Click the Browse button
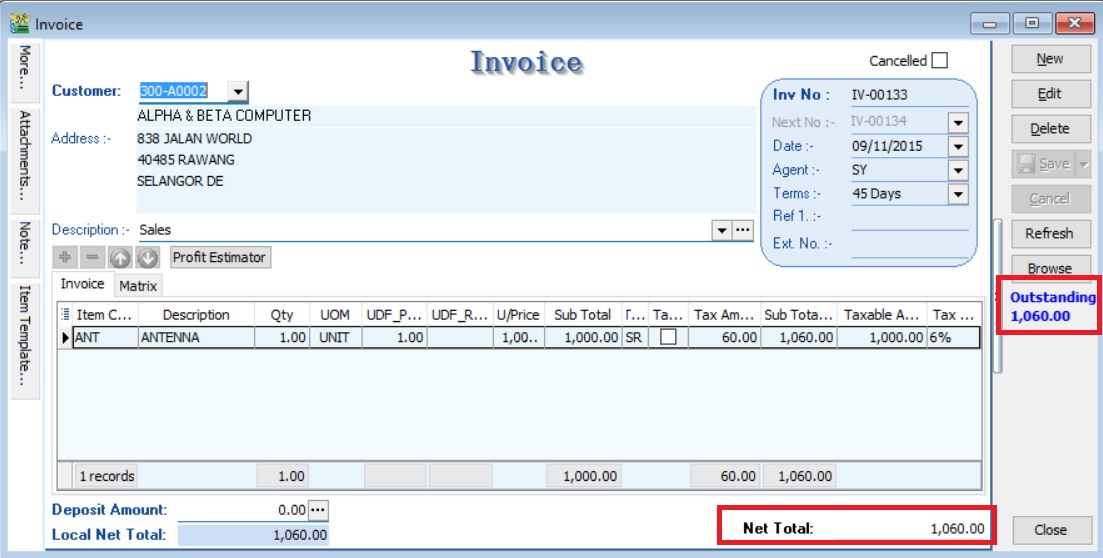The height and width of the screenshot is (558, 1103). click(1049, 268)
